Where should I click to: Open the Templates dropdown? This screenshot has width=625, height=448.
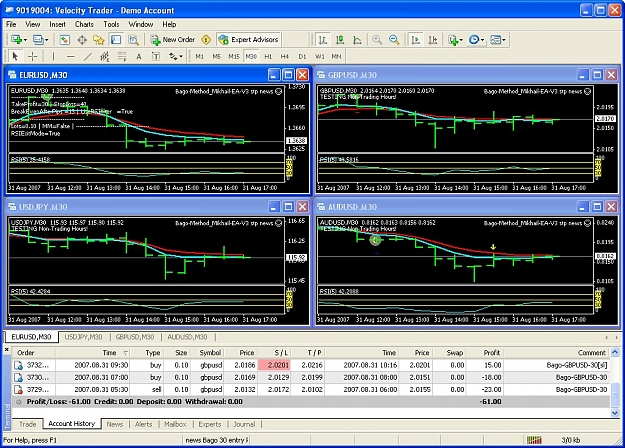(497, 39)
